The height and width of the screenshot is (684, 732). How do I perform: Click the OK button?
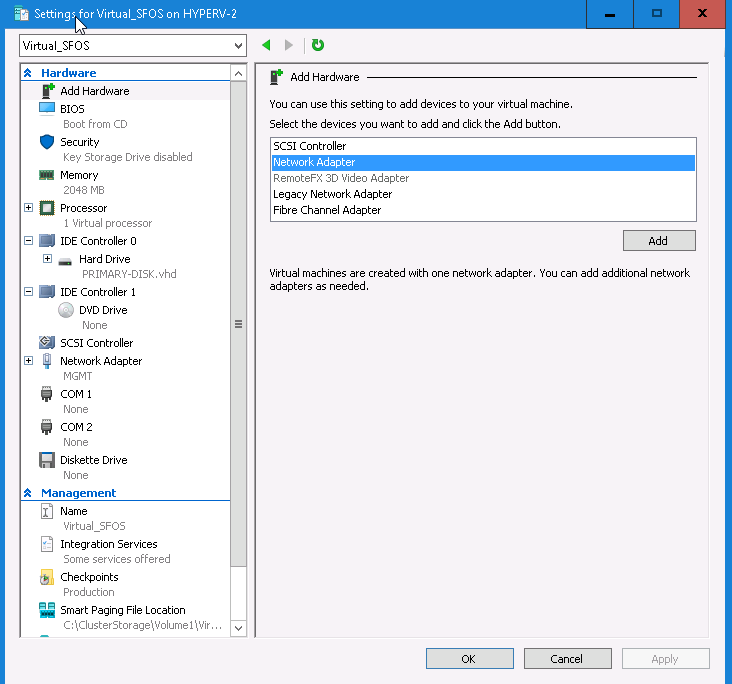[469, 659]
